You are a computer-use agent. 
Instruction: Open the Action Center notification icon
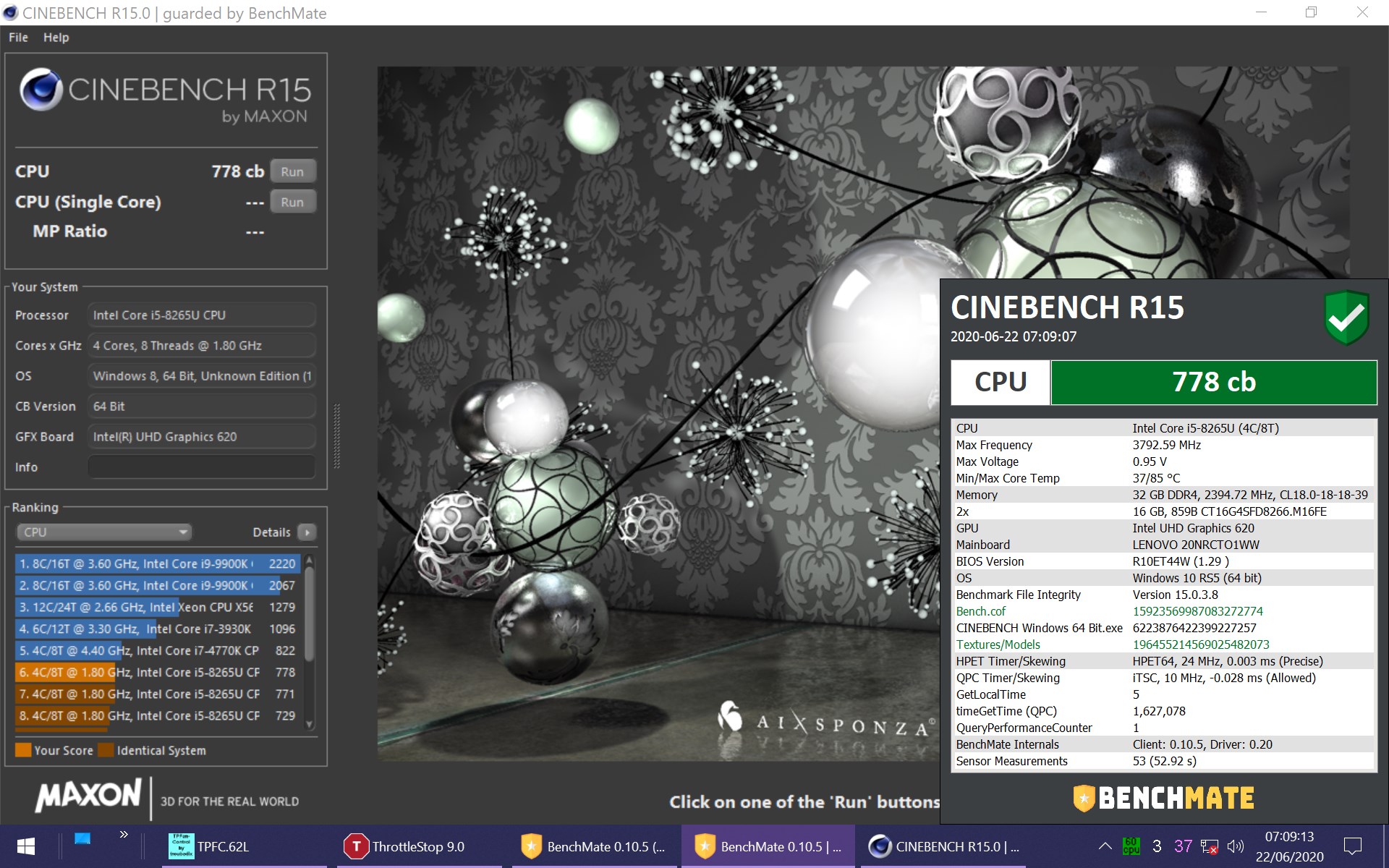click(1352, 846)
